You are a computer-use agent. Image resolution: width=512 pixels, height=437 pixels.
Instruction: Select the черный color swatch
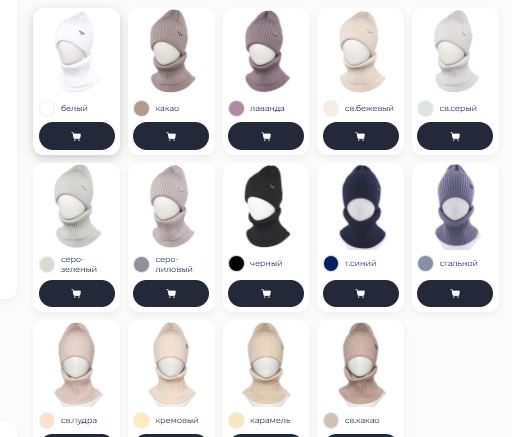click(236, 263)
